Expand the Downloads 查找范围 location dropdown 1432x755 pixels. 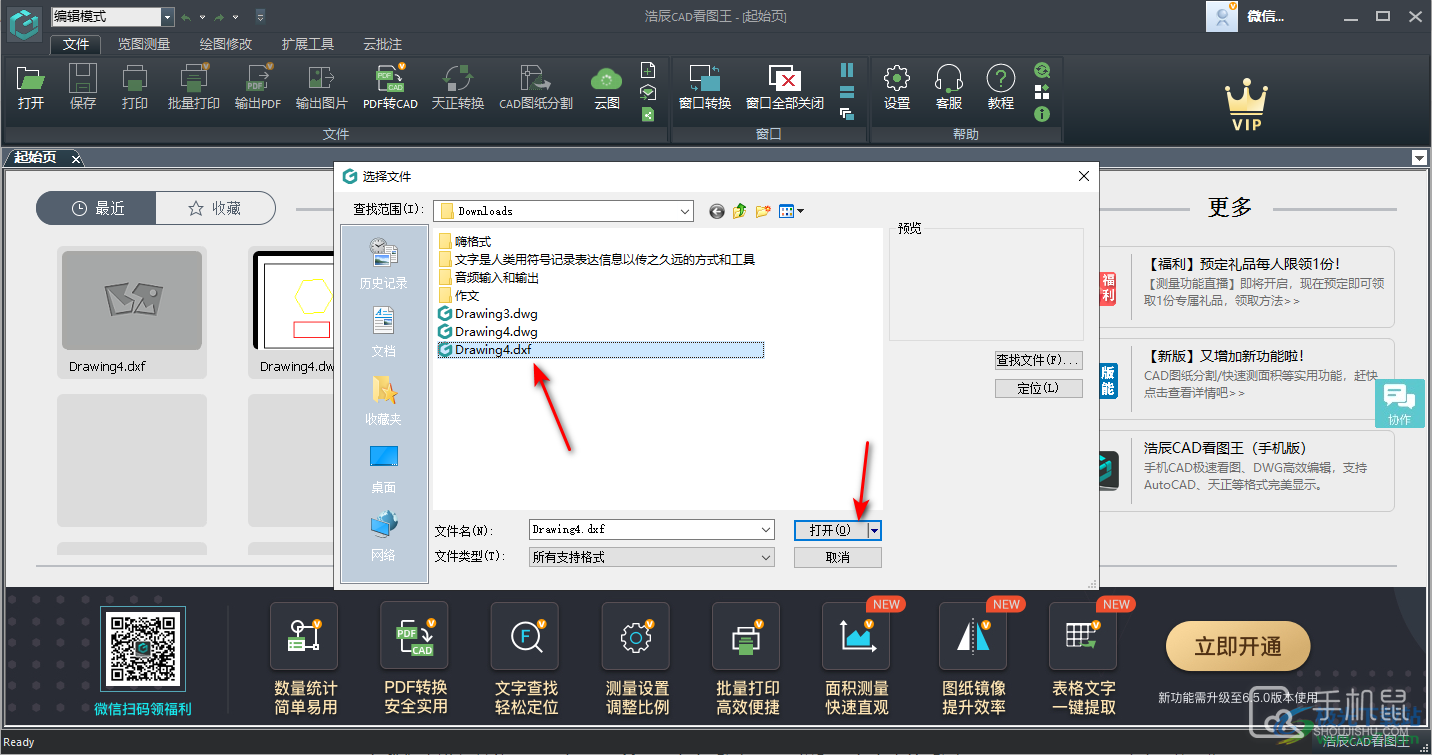pyautogui.click(x=685, y=211)
